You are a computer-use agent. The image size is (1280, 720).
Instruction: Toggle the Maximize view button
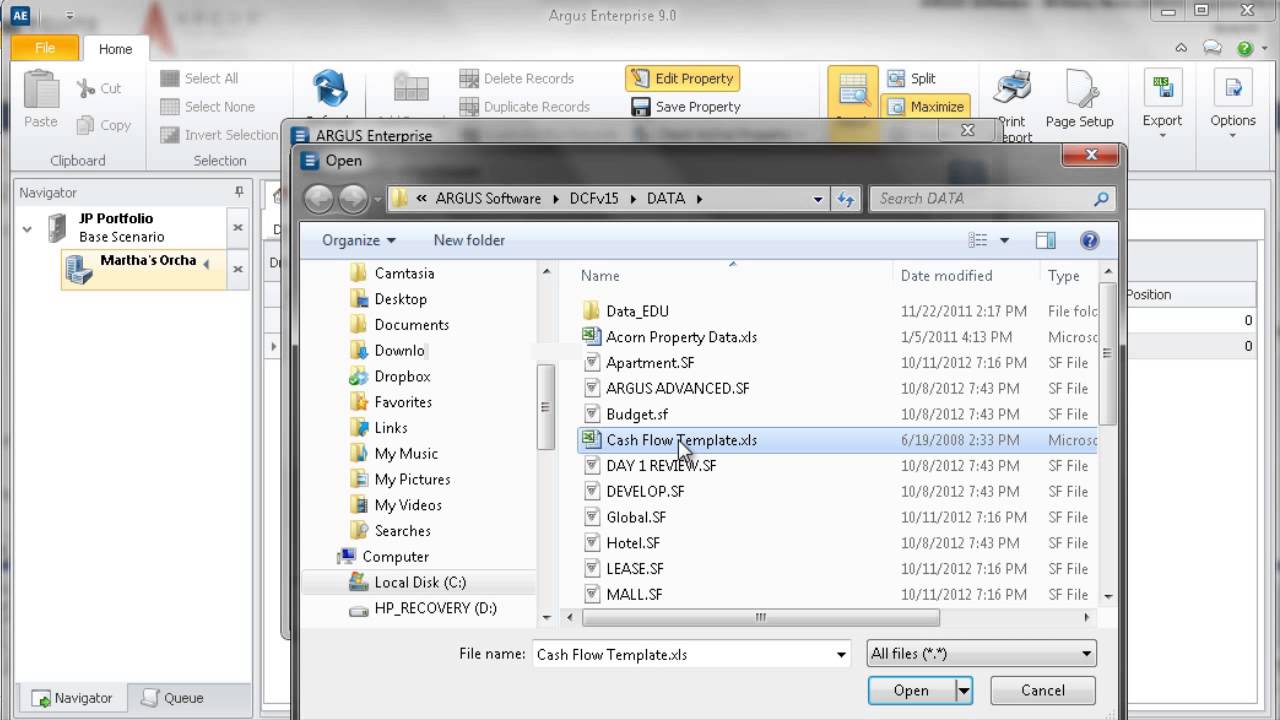point(925,106)
